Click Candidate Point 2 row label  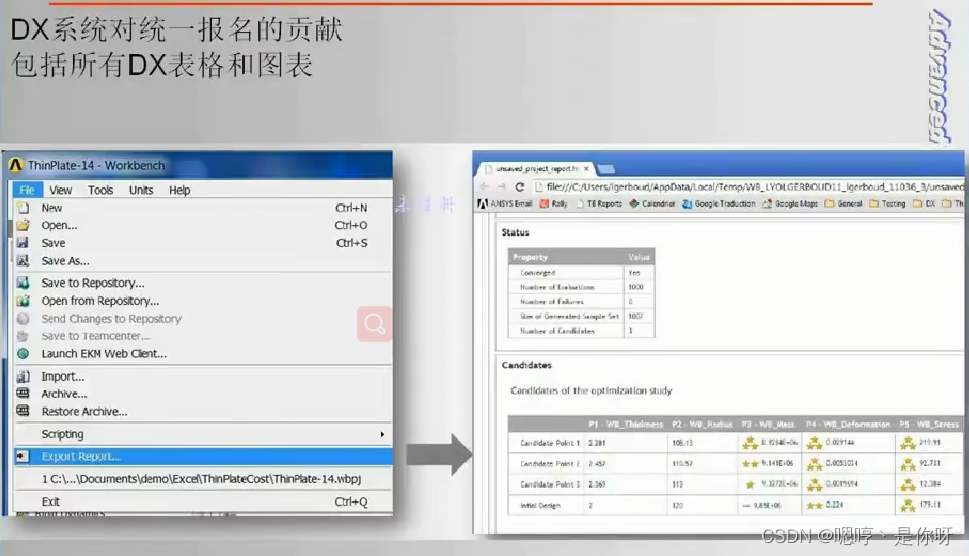click(x=550, y=463)
